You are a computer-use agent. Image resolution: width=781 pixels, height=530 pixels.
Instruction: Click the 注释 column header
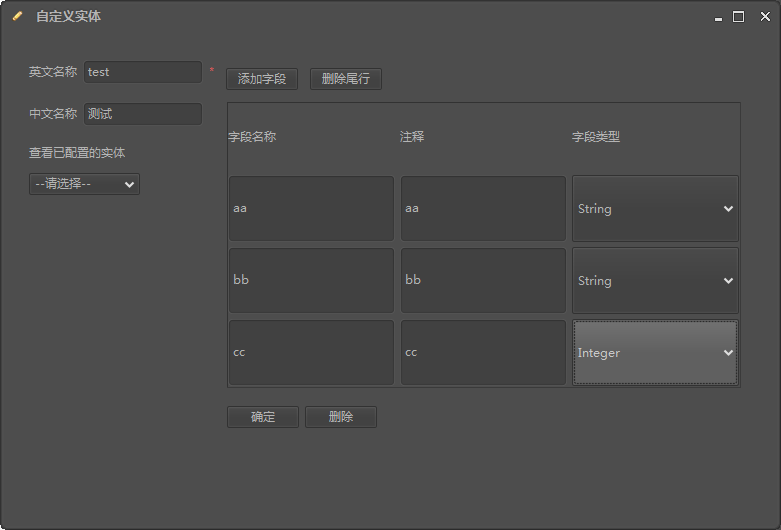click(x=412, y=136)
